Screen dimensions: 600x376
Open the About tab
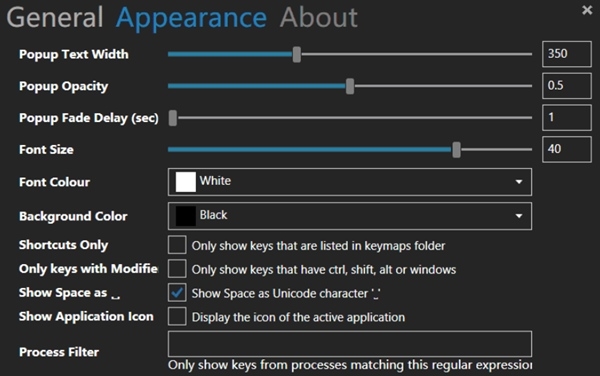tap(318, 18)
